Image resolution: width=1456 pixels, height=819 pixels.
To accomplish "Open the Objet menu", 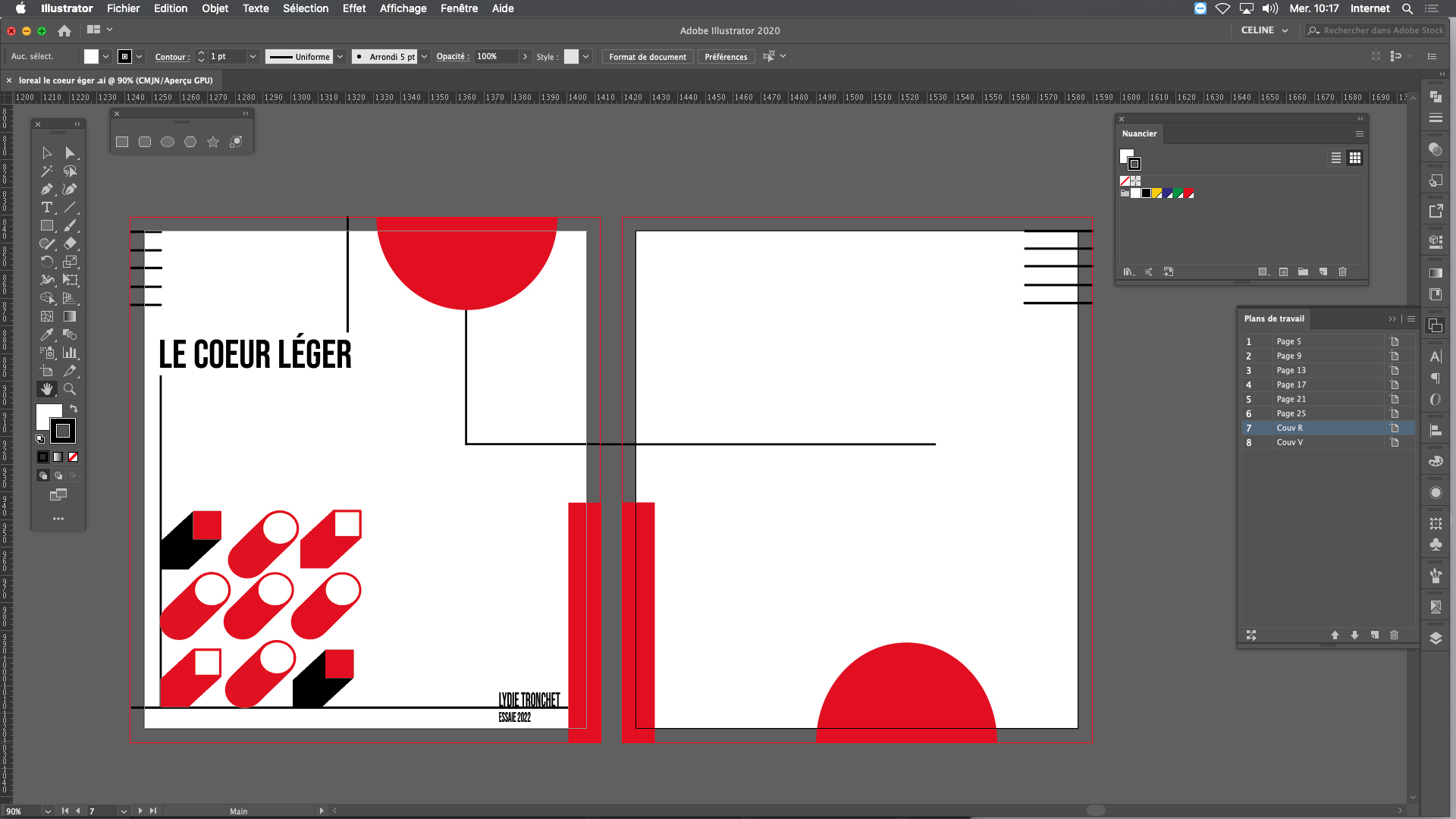I will (x=215, y=8).
